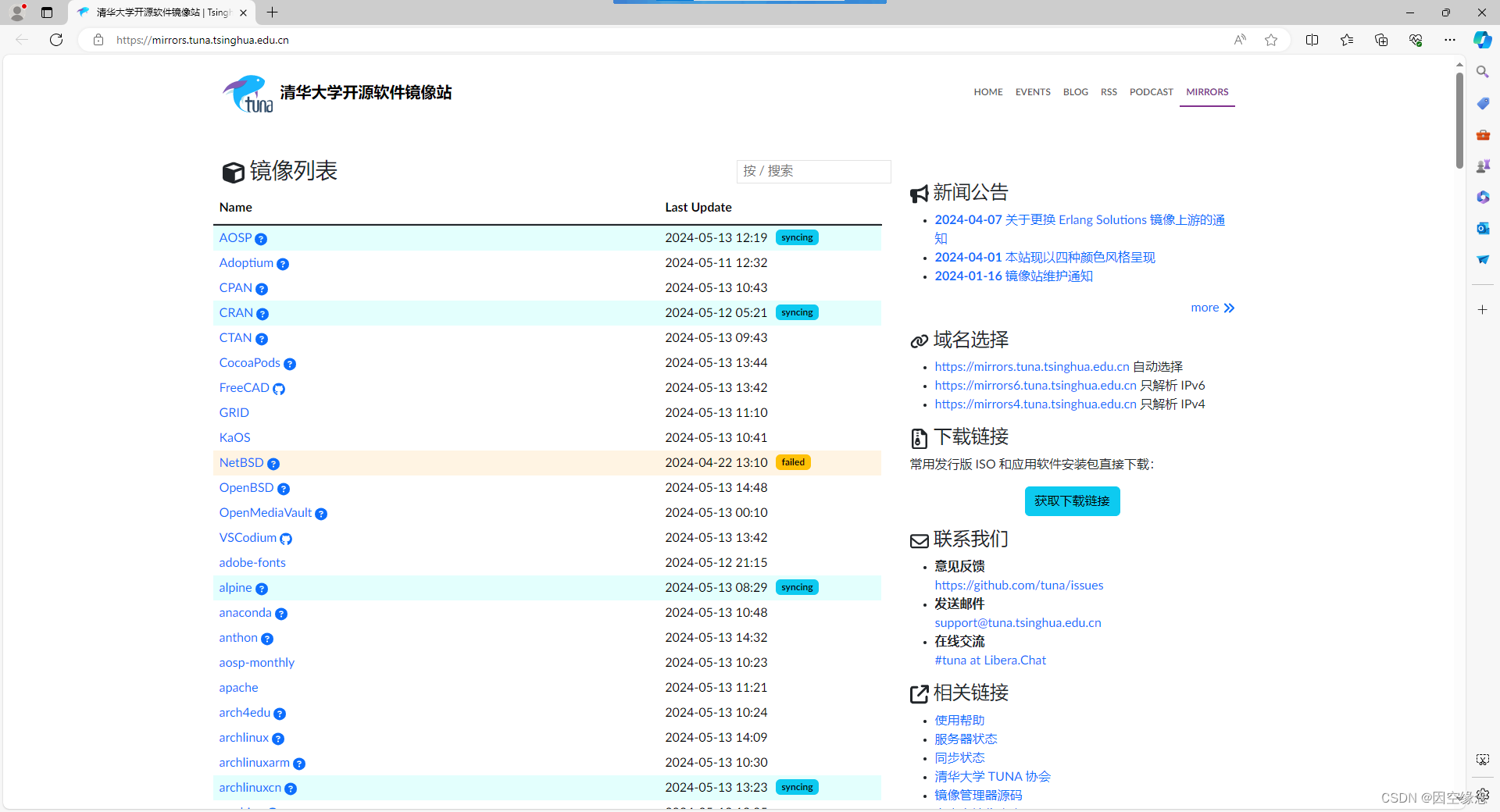
Task: Open the arch4edu help icon
Action: [x=280, y=714]
